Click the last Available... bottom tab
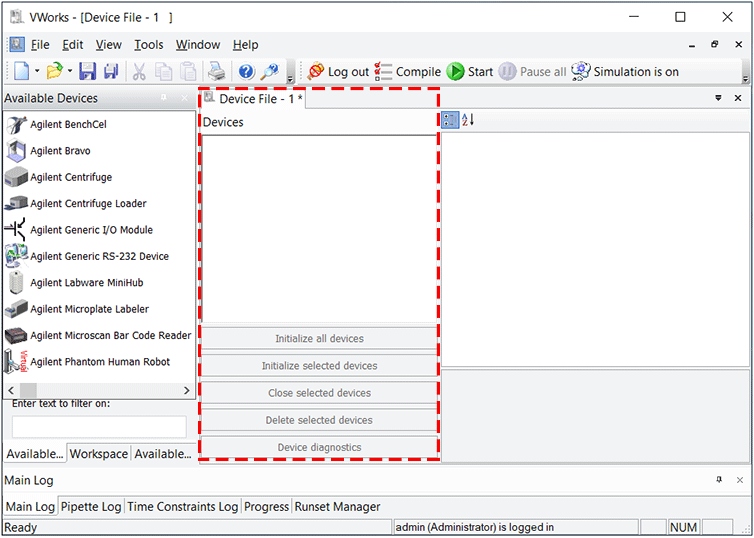Image resolution: width=754 pixels, height=538 pixels. click(x=163, y=454)
